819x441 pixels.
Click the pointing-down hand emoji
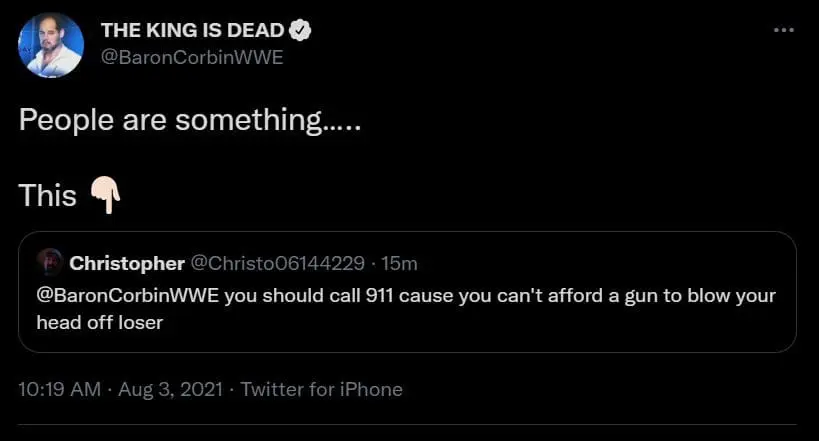point(105,194)
